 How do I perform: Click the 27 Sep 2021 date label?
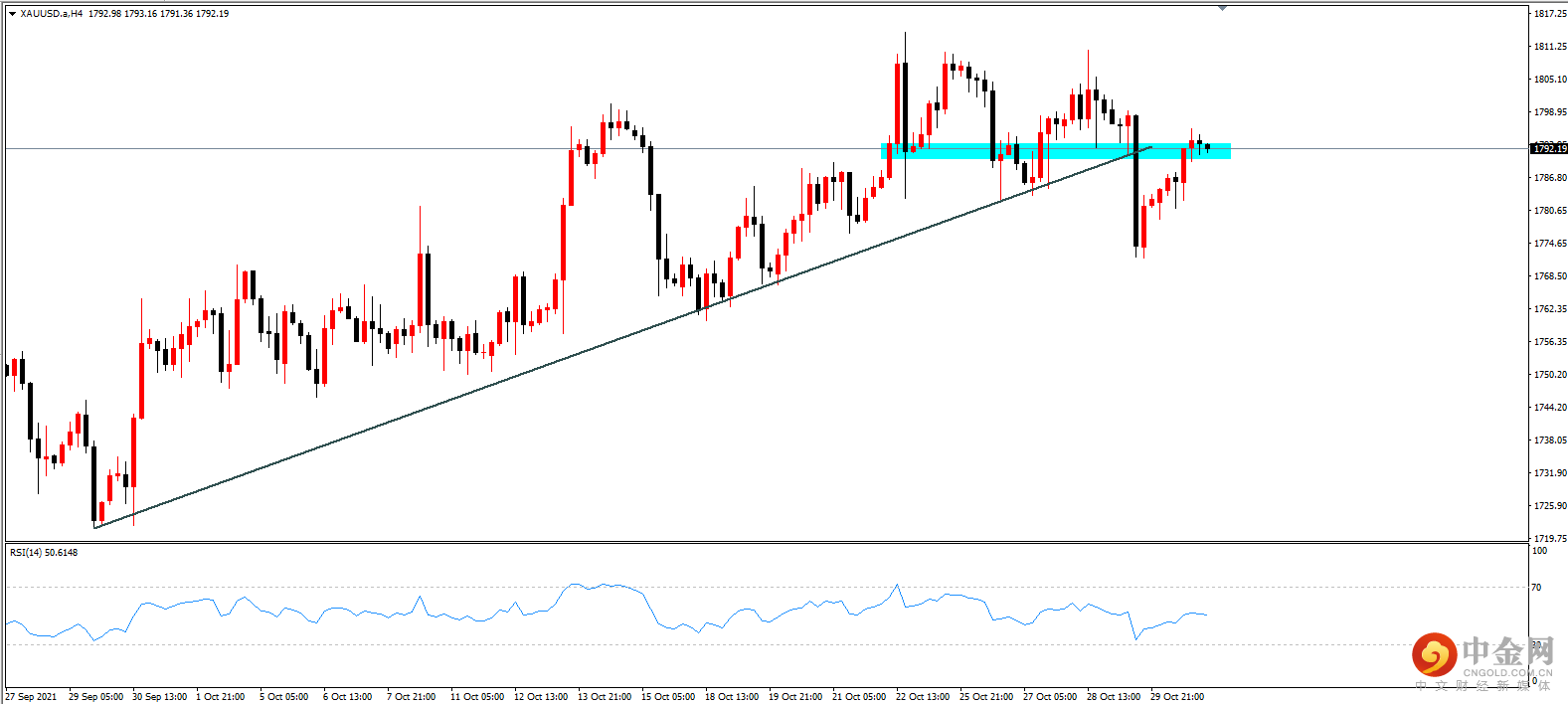(x=31, y=697)
